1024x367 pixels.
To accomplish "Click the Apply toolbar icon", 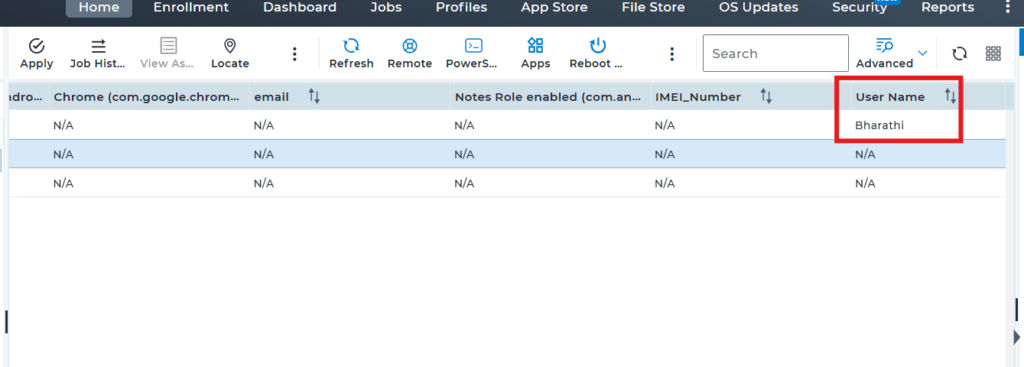I will coord(37,46).
